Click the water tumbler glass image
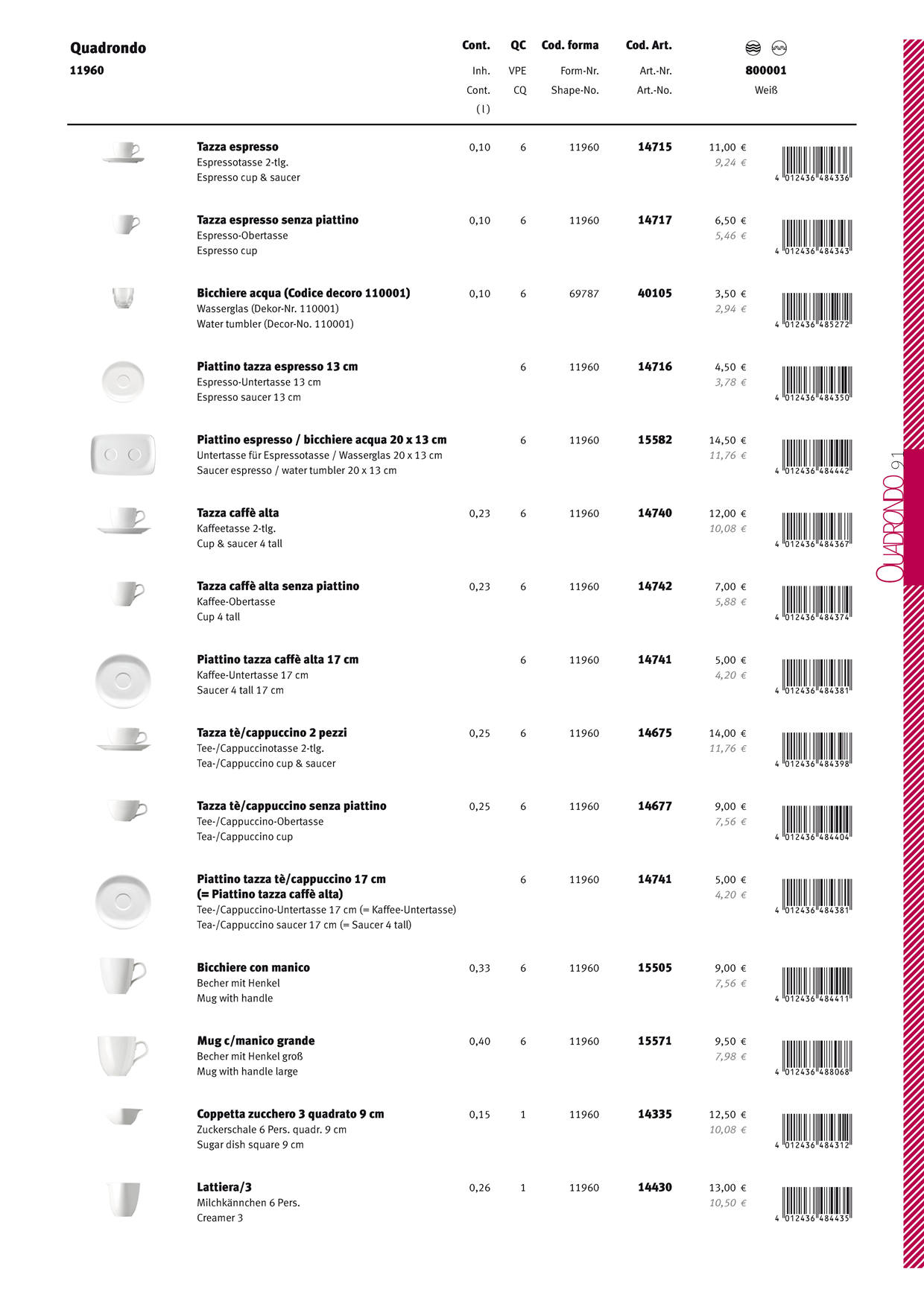The width and height of the screenshot is (924, 1307). [123, 298]
